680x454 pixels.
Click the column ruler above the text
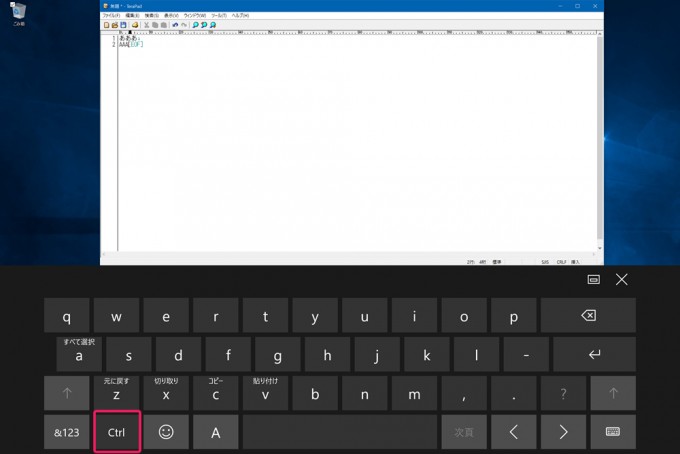[357, 33]
